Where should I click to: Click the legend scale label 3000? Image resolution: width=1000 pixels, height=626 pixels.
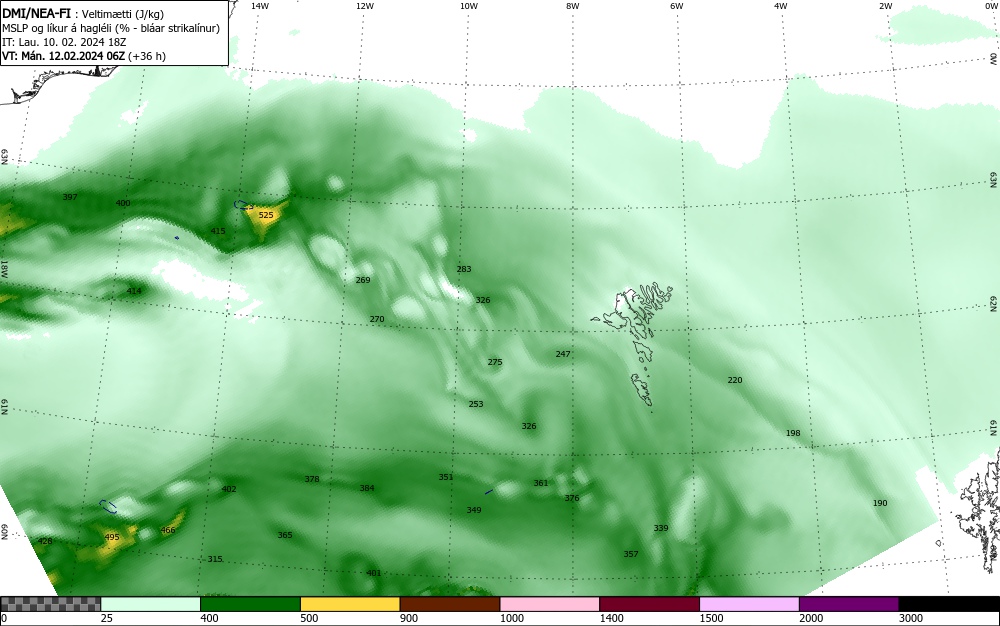pyautogui.click(x=911, y=618)
